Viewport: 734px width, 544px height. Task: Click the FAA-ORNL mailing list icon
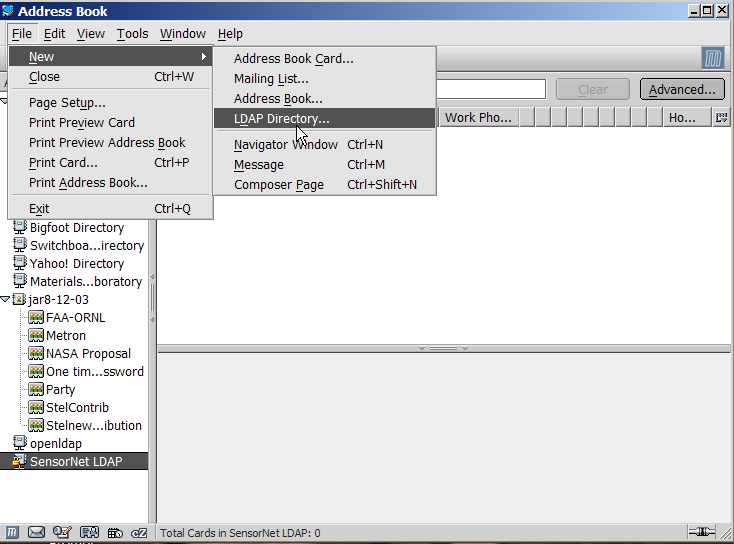(x=36, y=317)
